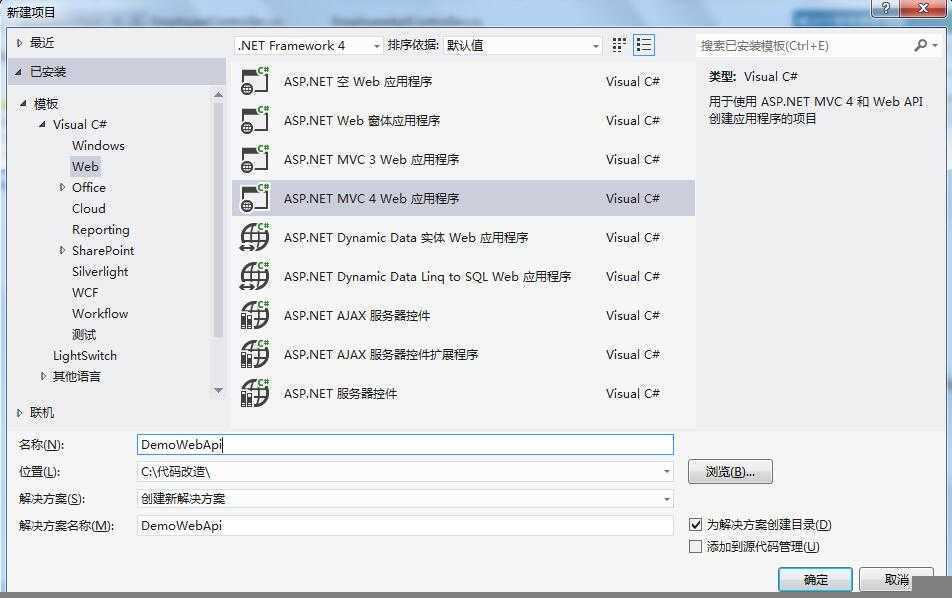The height and width of the screenshot is (598, 952).
Task: Click the Dynamic Data 实体 template icon
Action: coord(255,237)
